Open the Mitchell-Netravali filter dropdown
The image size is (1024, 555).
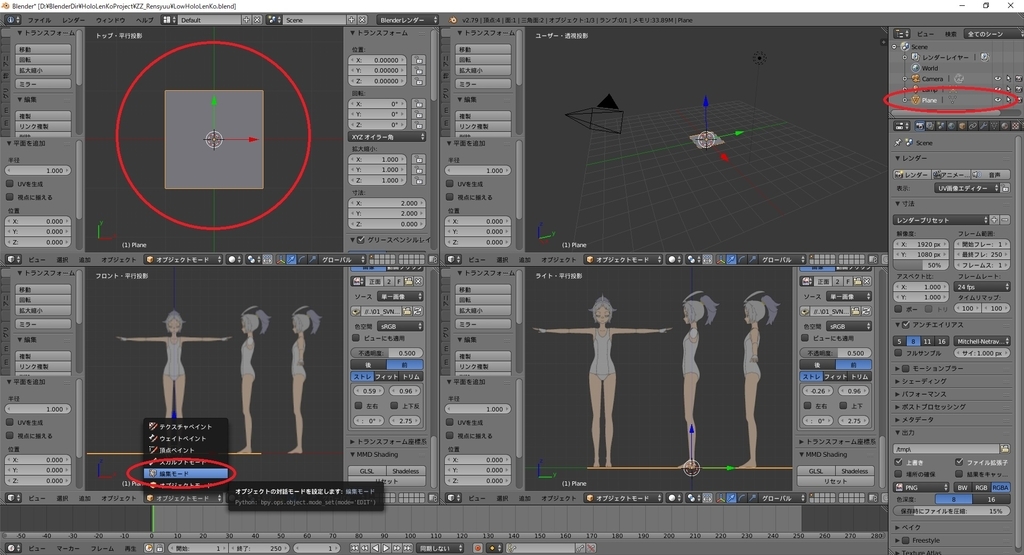[x=982, y=341]
